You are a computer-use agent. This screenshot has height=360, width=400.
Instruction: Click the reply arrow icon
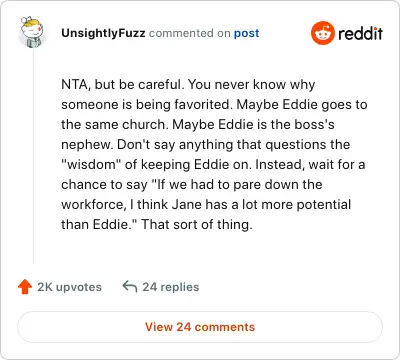130,287
